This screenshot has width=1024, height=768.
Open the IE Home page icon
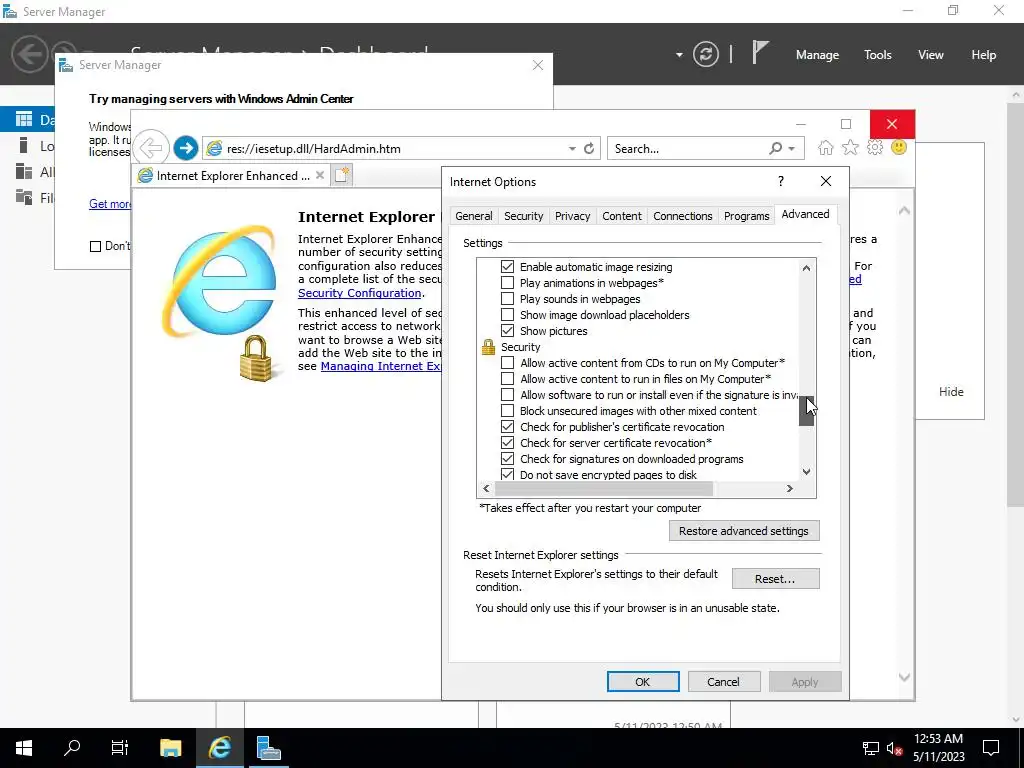coord(825,148)
